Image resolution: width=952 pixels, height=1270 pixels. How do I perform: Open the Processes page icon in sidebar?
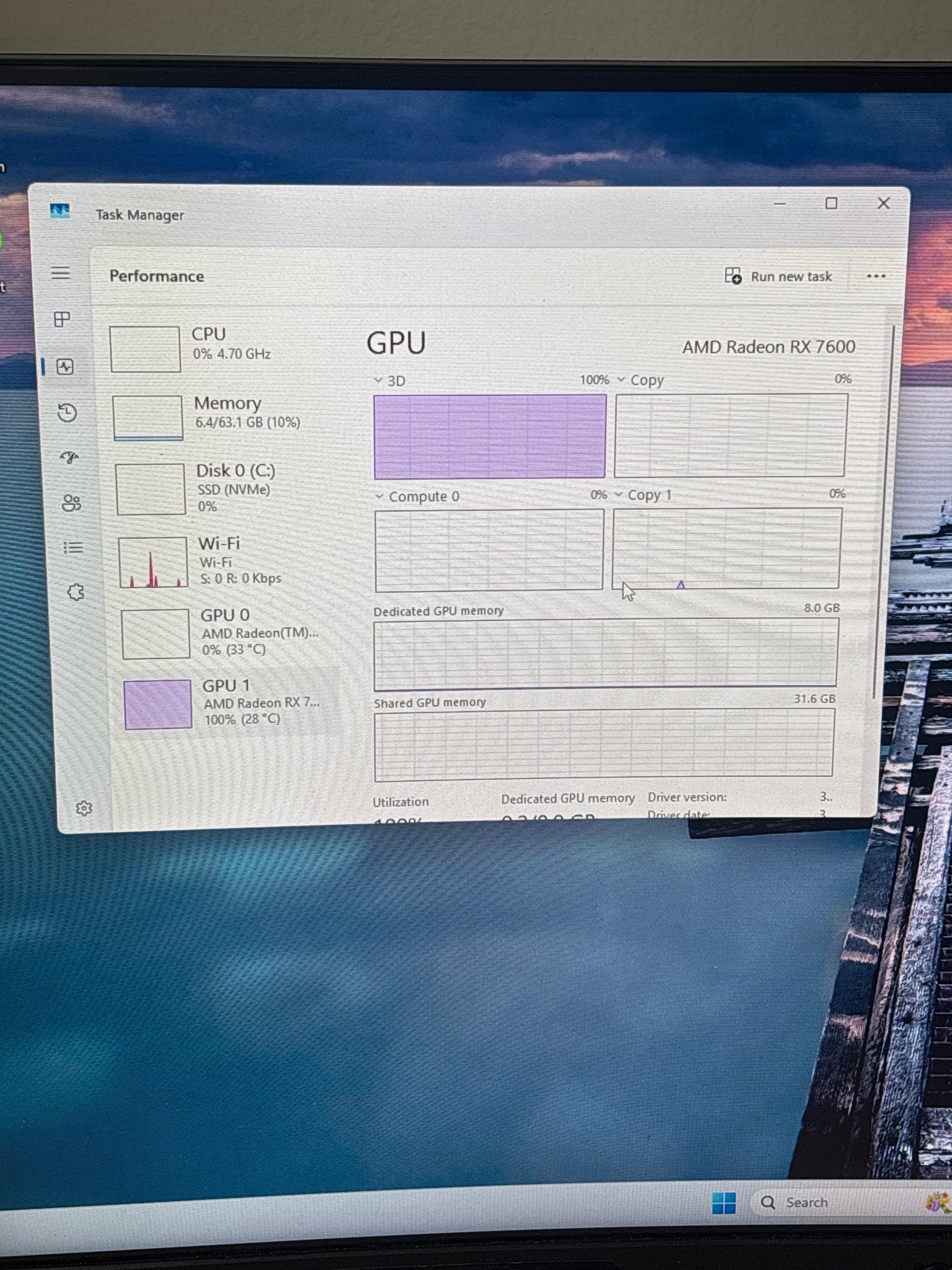click(x=62, y=319)
